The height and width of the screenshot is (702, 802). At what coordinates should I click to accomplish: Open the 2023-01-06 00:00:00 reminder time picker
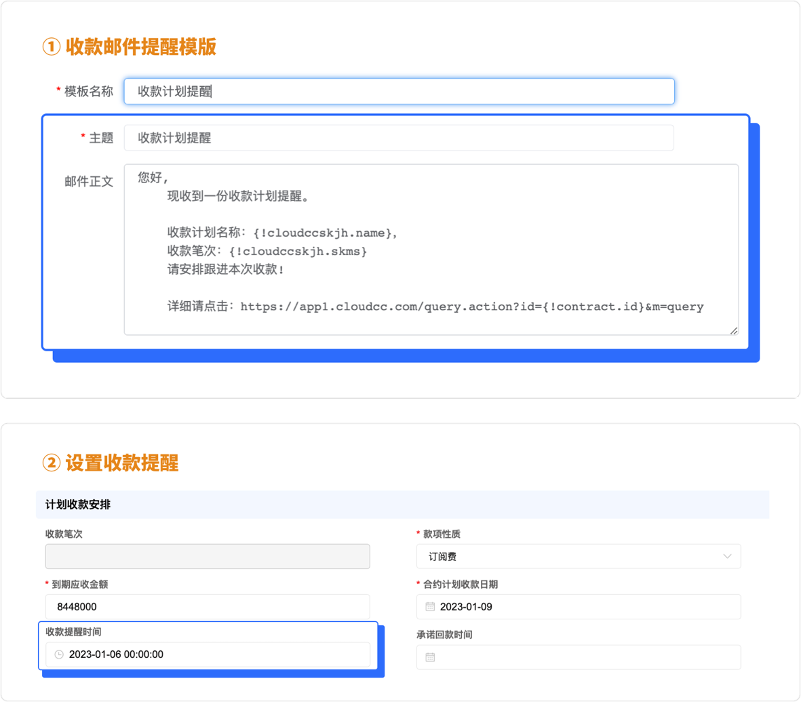point(116,655)
